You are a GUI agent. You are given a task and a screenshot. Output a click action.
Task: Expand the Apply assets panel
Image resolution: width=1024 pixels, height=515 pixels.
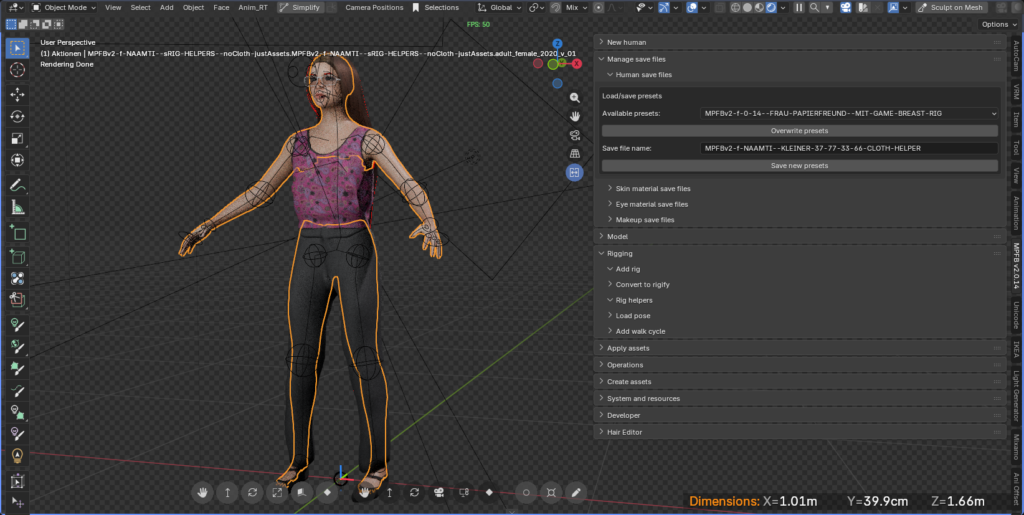click(628, 348)
